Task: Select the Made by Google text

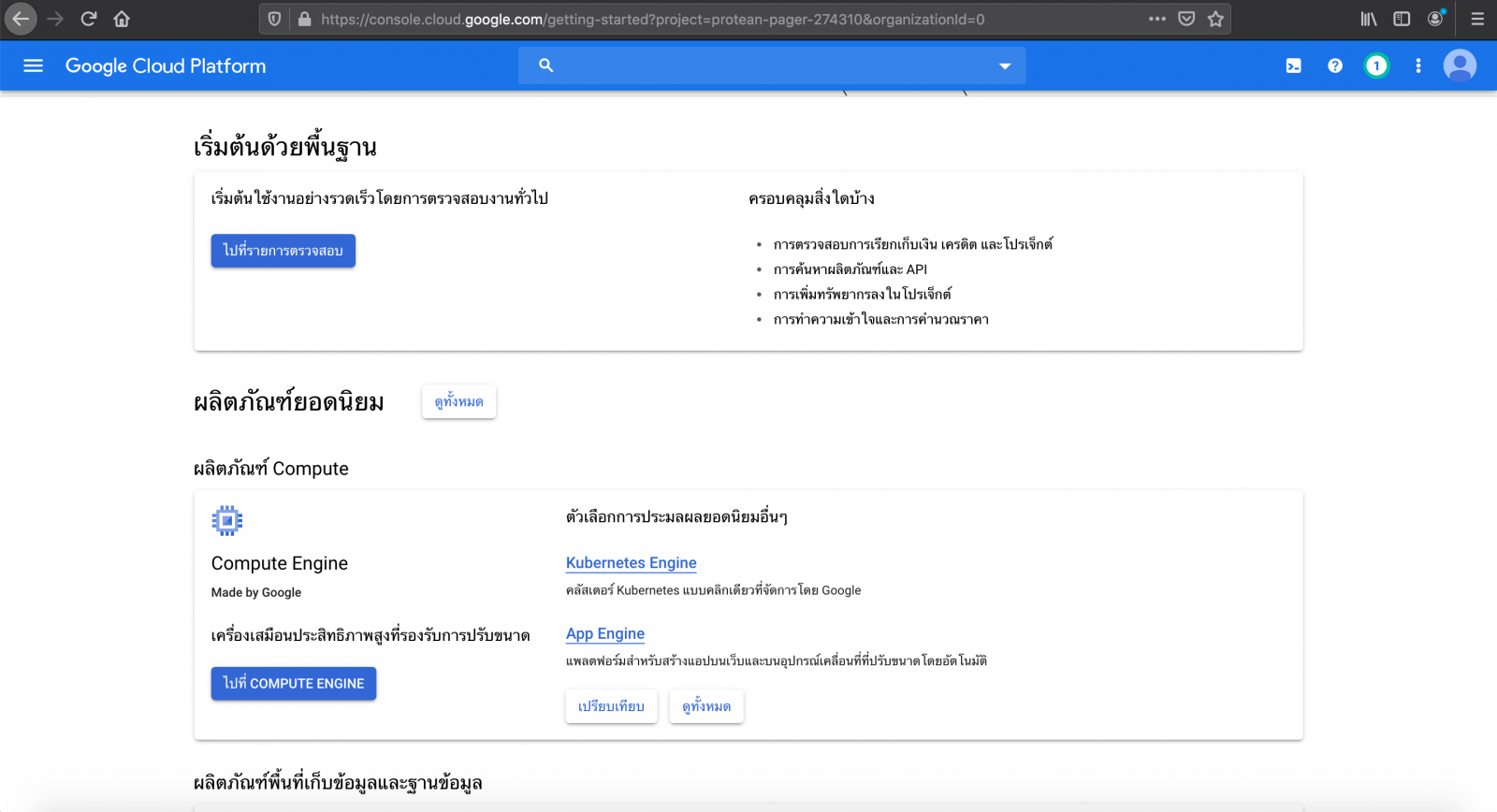Action: tap(256, 592)
